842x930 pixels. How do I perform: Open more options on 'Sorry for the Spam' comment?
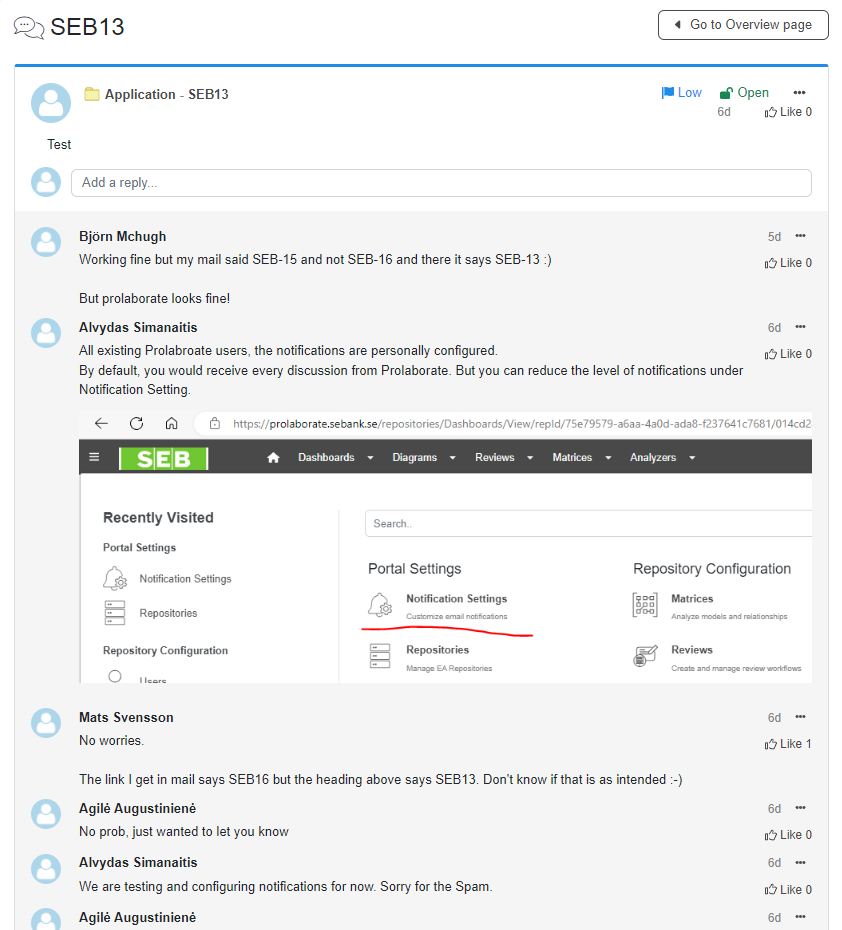coord(800,863)
